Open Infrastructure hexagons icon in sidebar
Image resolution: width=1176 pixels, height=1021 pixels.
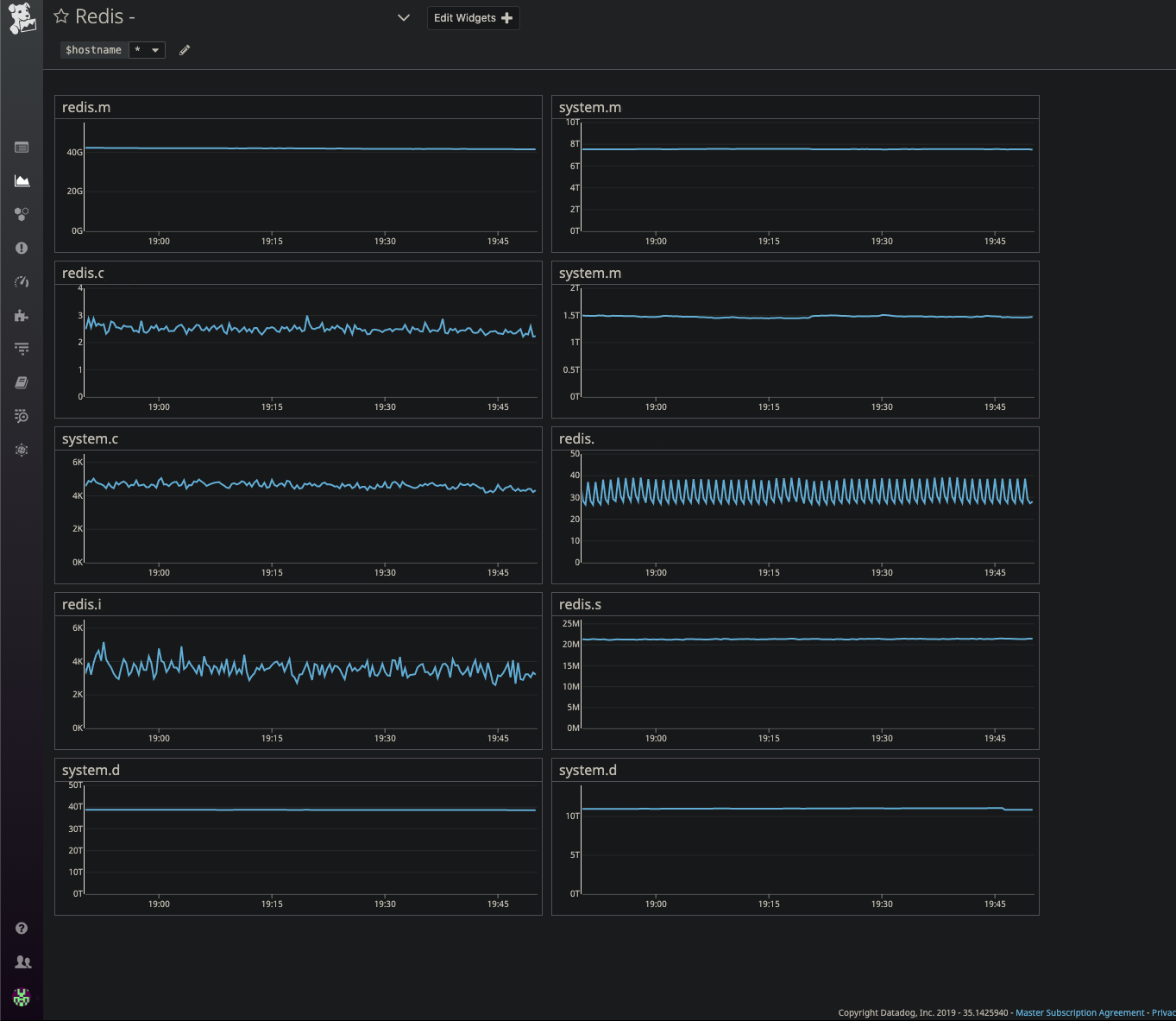pos(22,214)
